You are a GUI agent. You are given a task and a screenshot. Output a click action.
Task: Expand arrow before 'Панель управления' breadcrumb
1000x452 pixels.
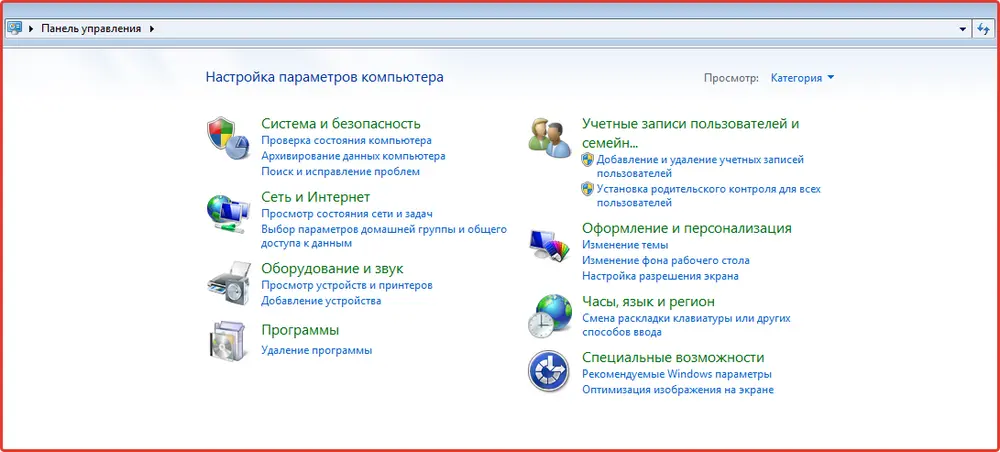coord(31,29)
